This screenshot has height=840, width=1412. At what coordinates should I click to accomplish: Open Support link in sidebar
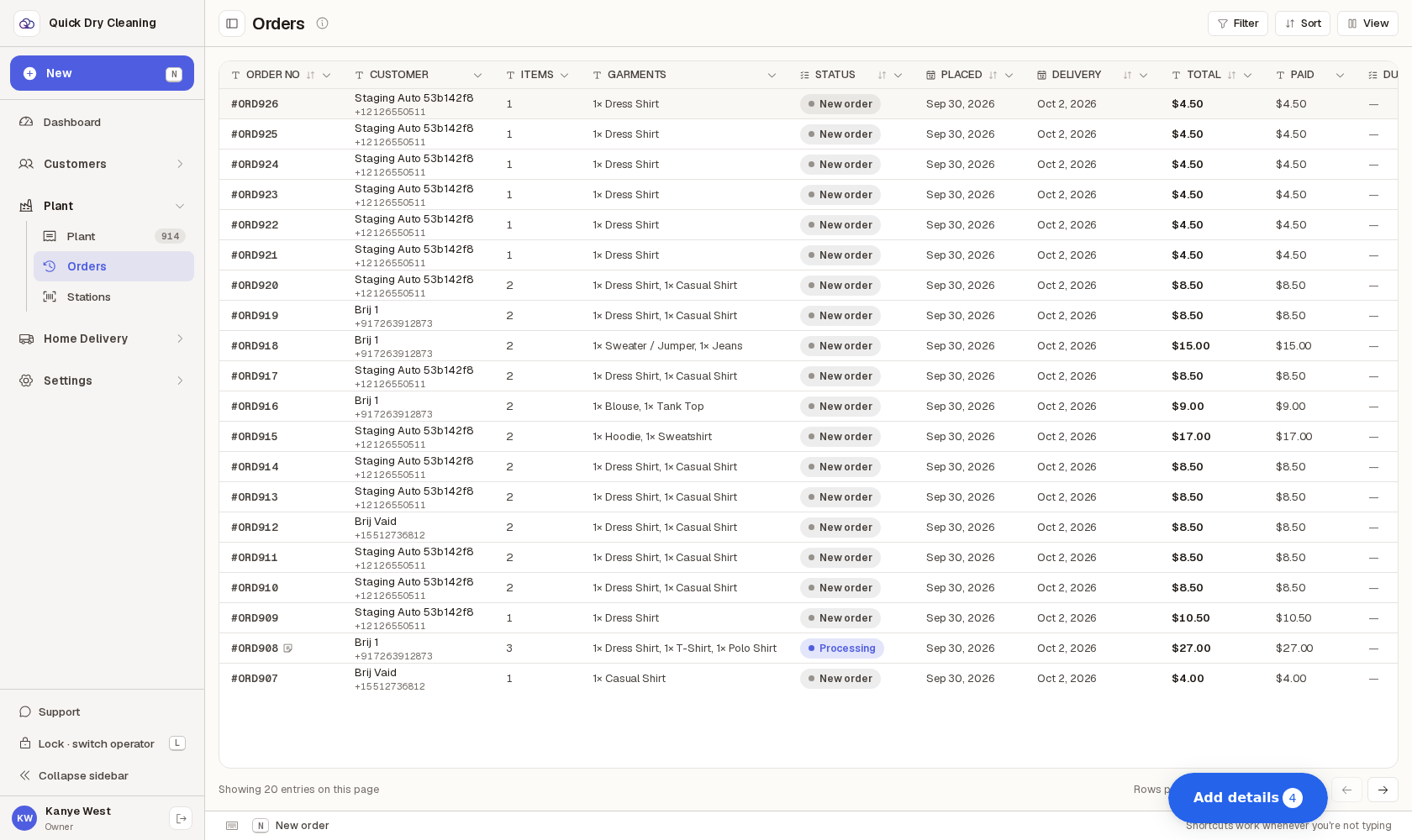click(102, 712)
